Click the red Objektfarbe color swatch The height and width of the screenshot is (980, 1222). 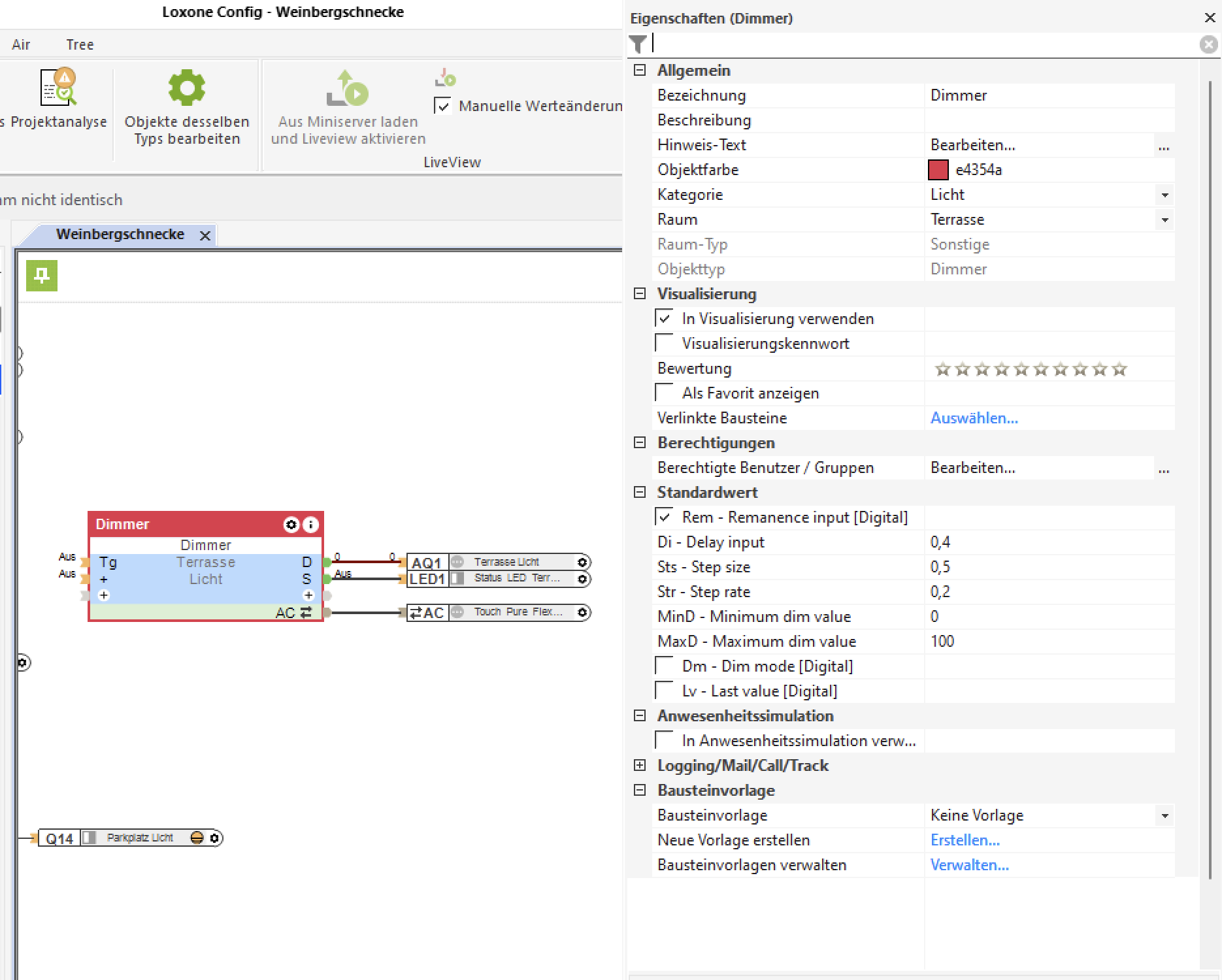pyautogui.click(x=938, y=170)
